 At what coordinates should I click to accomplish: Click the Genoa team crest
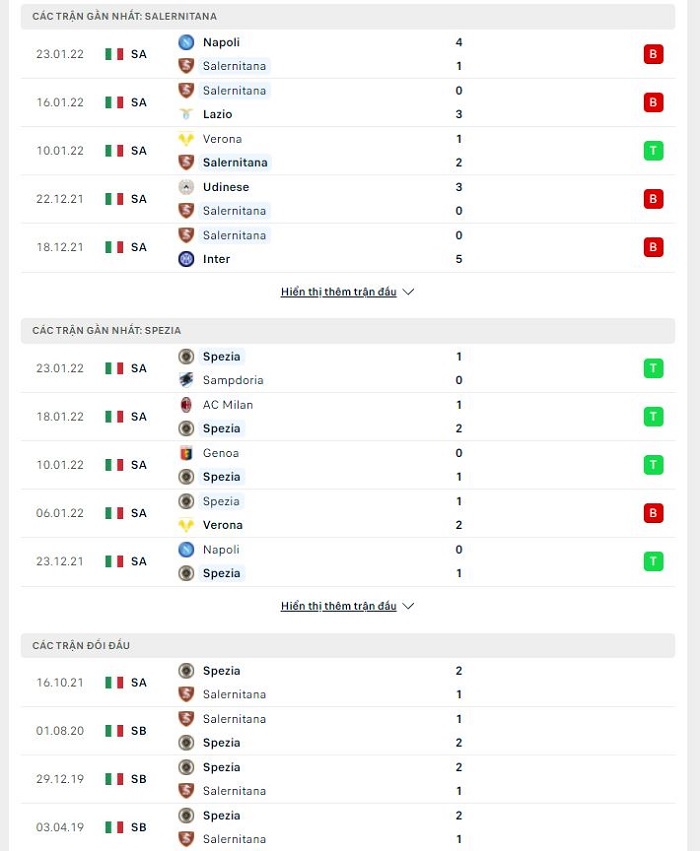(186, 453)
